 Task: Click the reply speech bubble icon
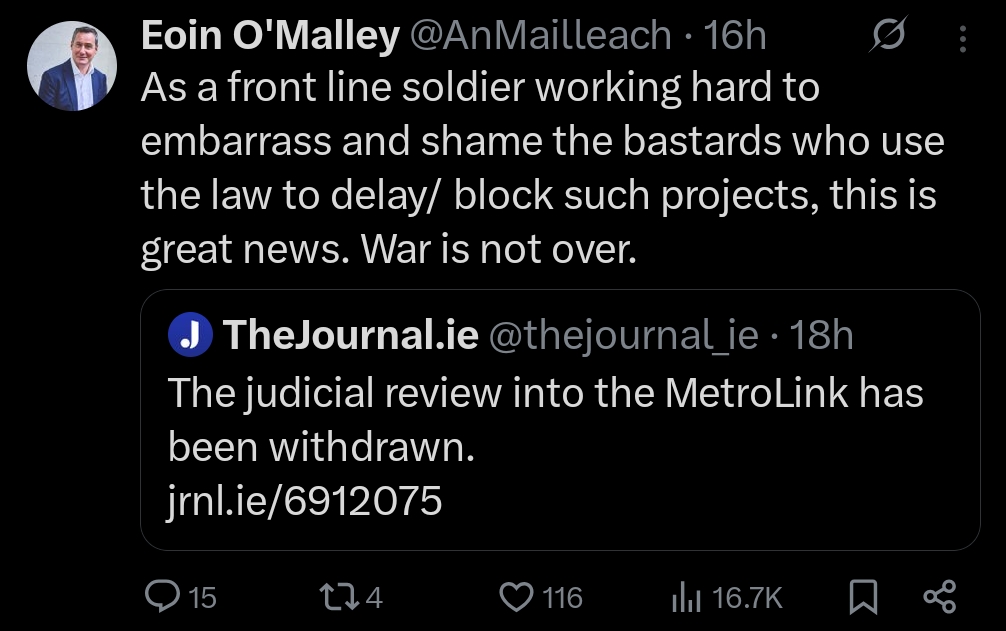pyautogui.click(x=162, y=597)
